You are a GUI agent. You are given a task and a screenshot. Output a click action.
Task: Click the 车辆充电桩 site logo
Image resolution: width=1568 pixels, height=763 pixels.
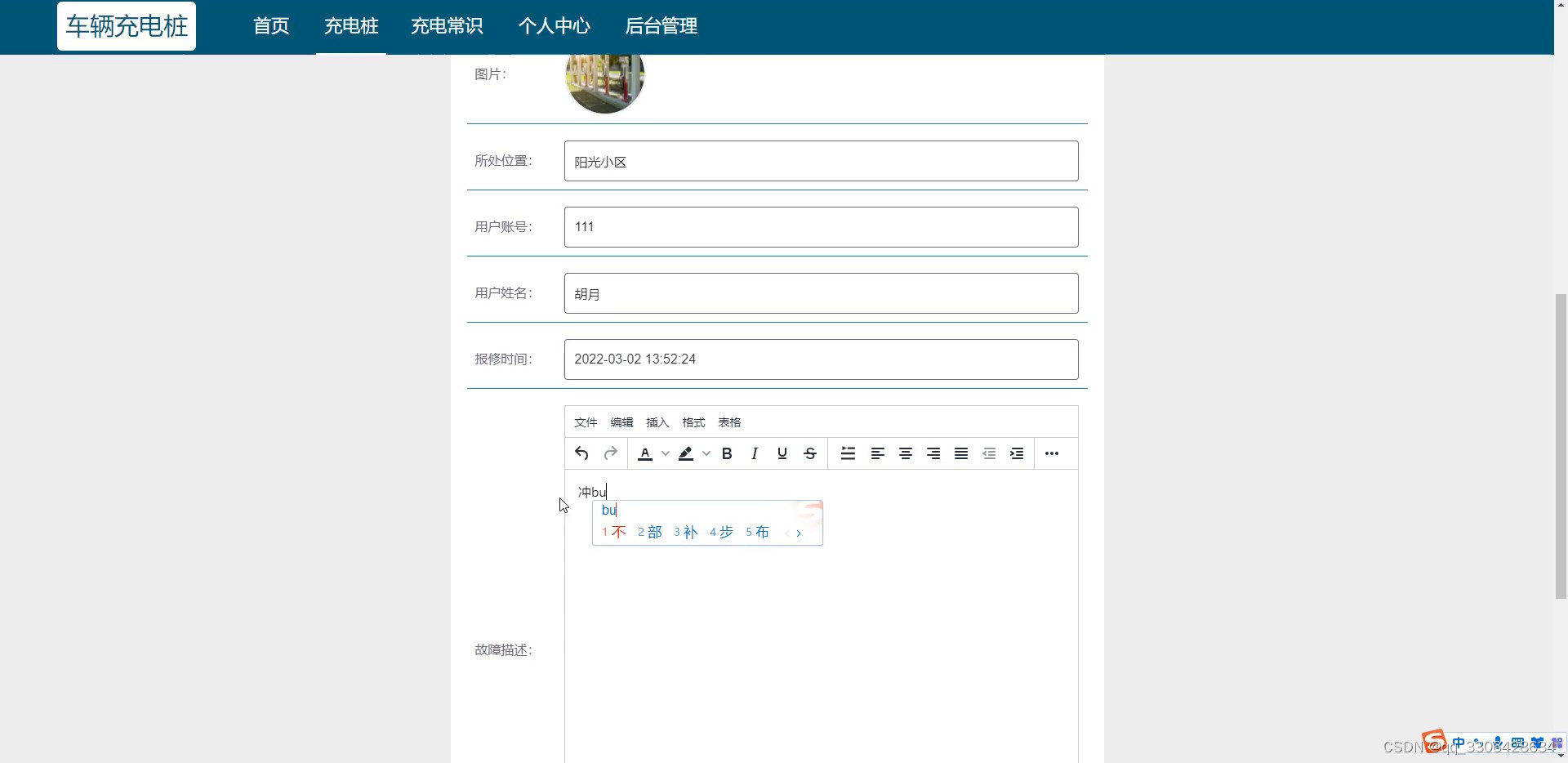coord(127,26)
